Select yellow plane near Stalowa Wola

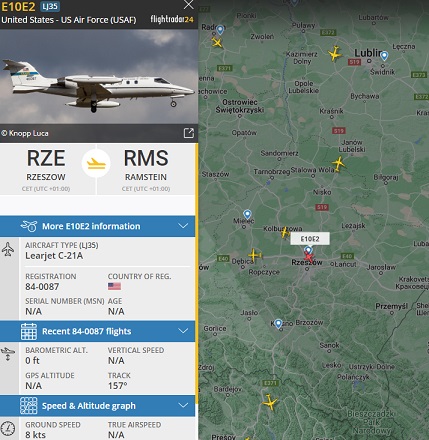338,164
